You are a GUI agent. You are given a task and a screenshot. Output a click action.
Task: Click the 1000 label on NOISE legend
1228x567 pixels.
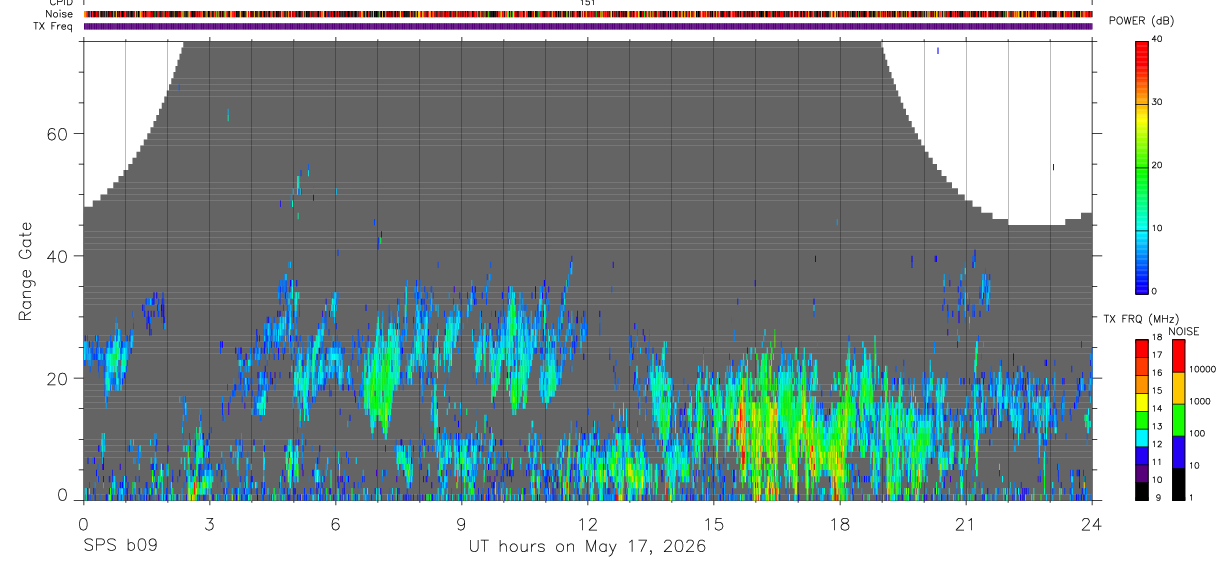tap(1200, 401)
